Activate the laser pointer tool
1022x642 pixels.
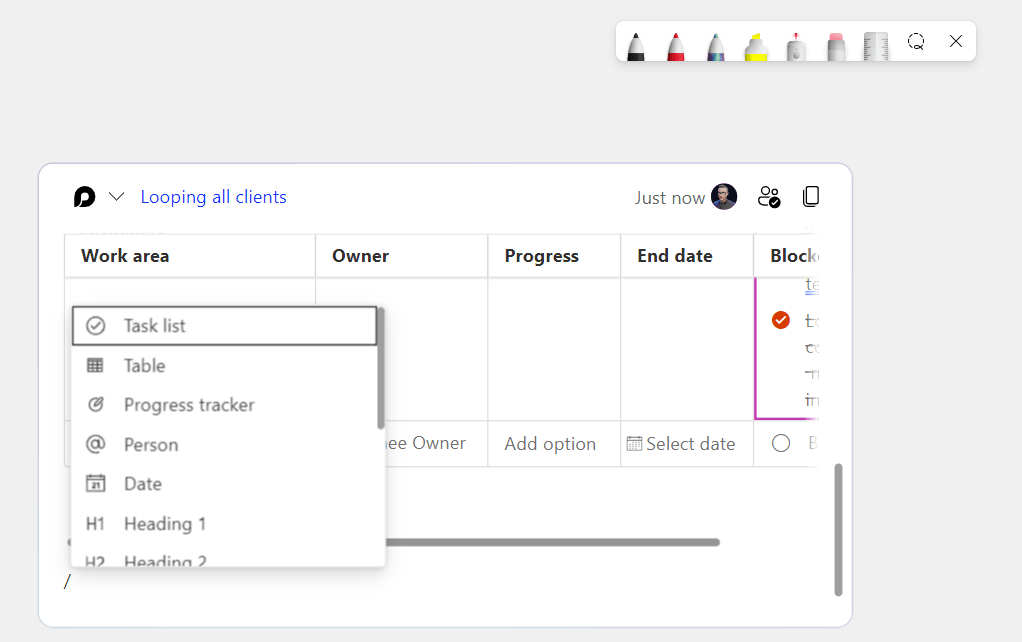796,45
